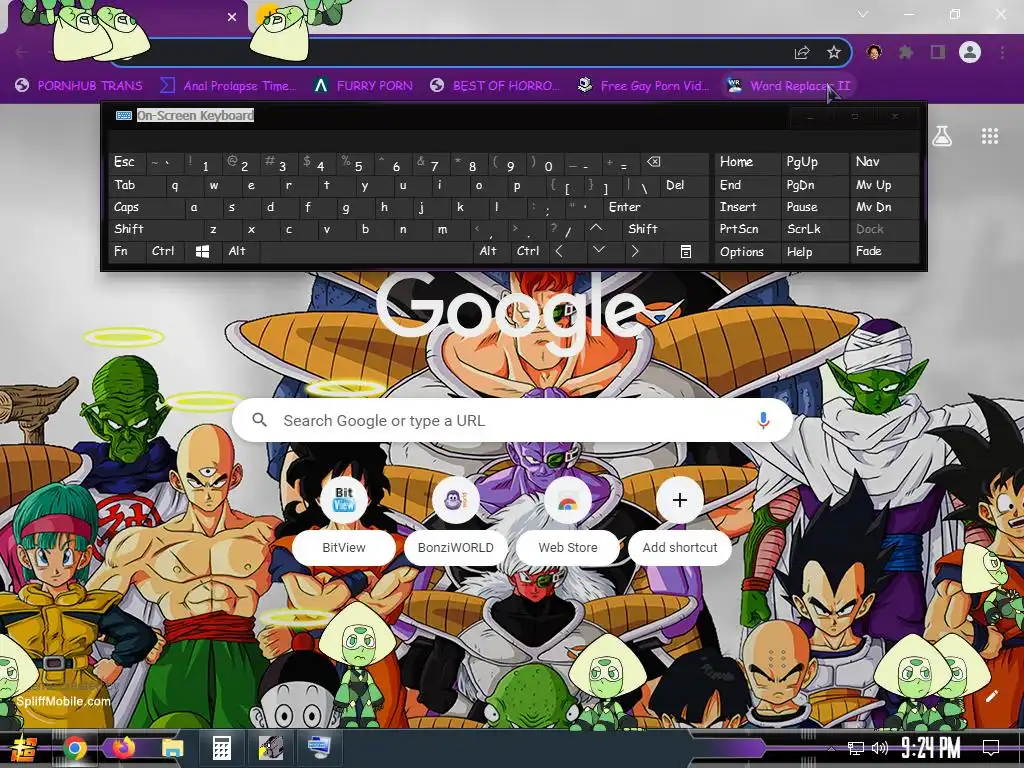
Task: Open the Web Store shortcut icon
Action: click(x=568, y=500)
